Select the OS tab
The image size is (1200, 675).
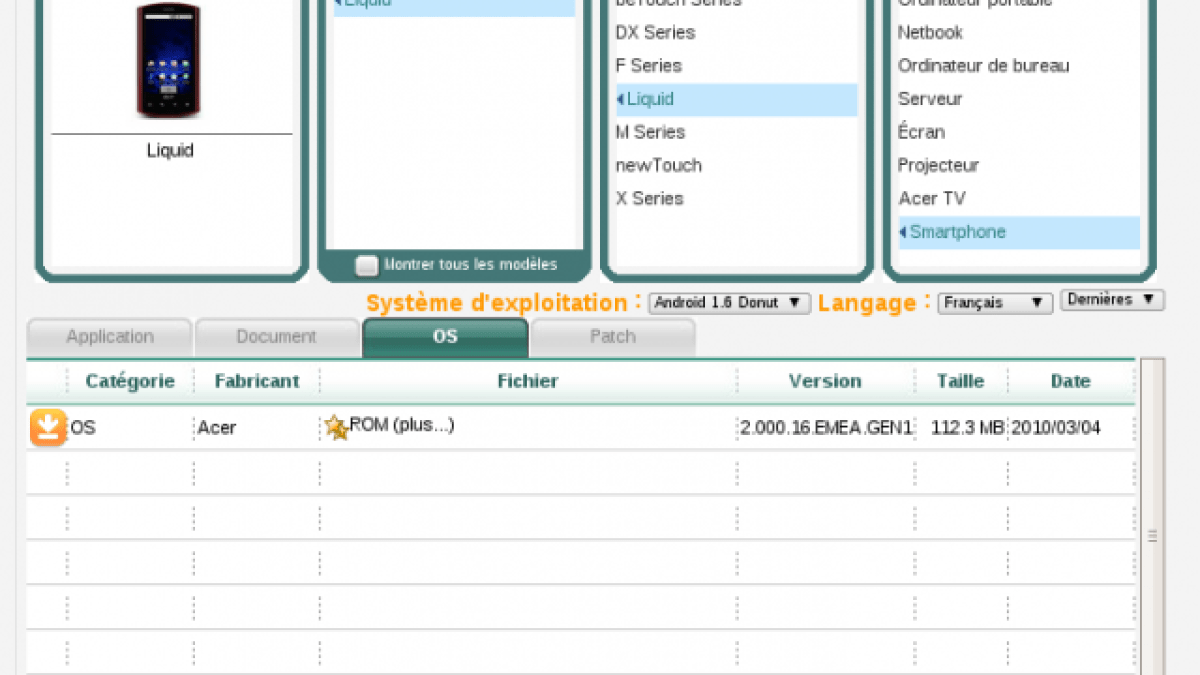(445, 337)
